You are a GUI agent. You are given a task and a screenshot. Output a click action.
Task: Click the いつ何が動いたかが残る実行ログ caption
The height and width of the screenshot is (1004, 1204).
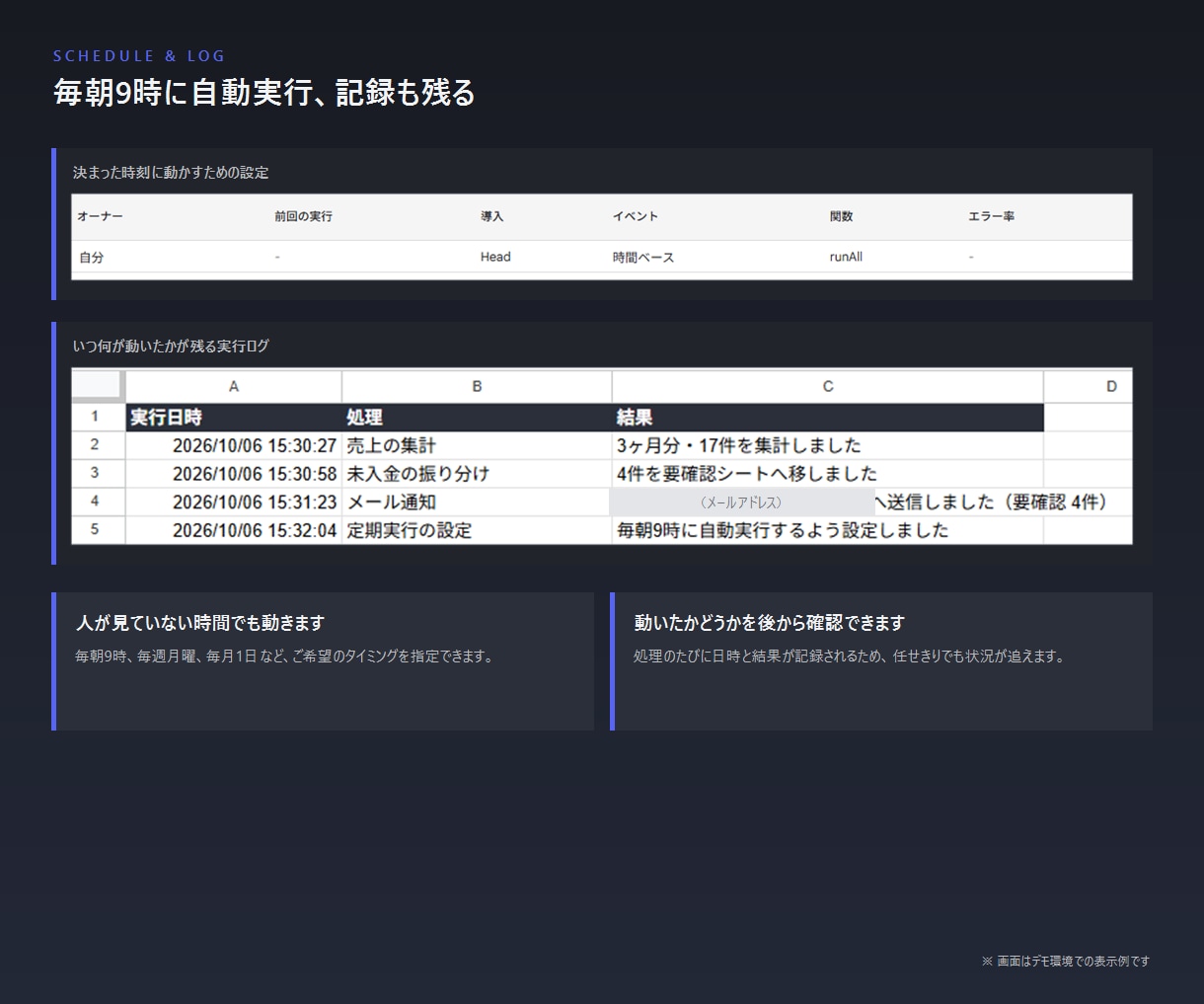pos(171,347)
